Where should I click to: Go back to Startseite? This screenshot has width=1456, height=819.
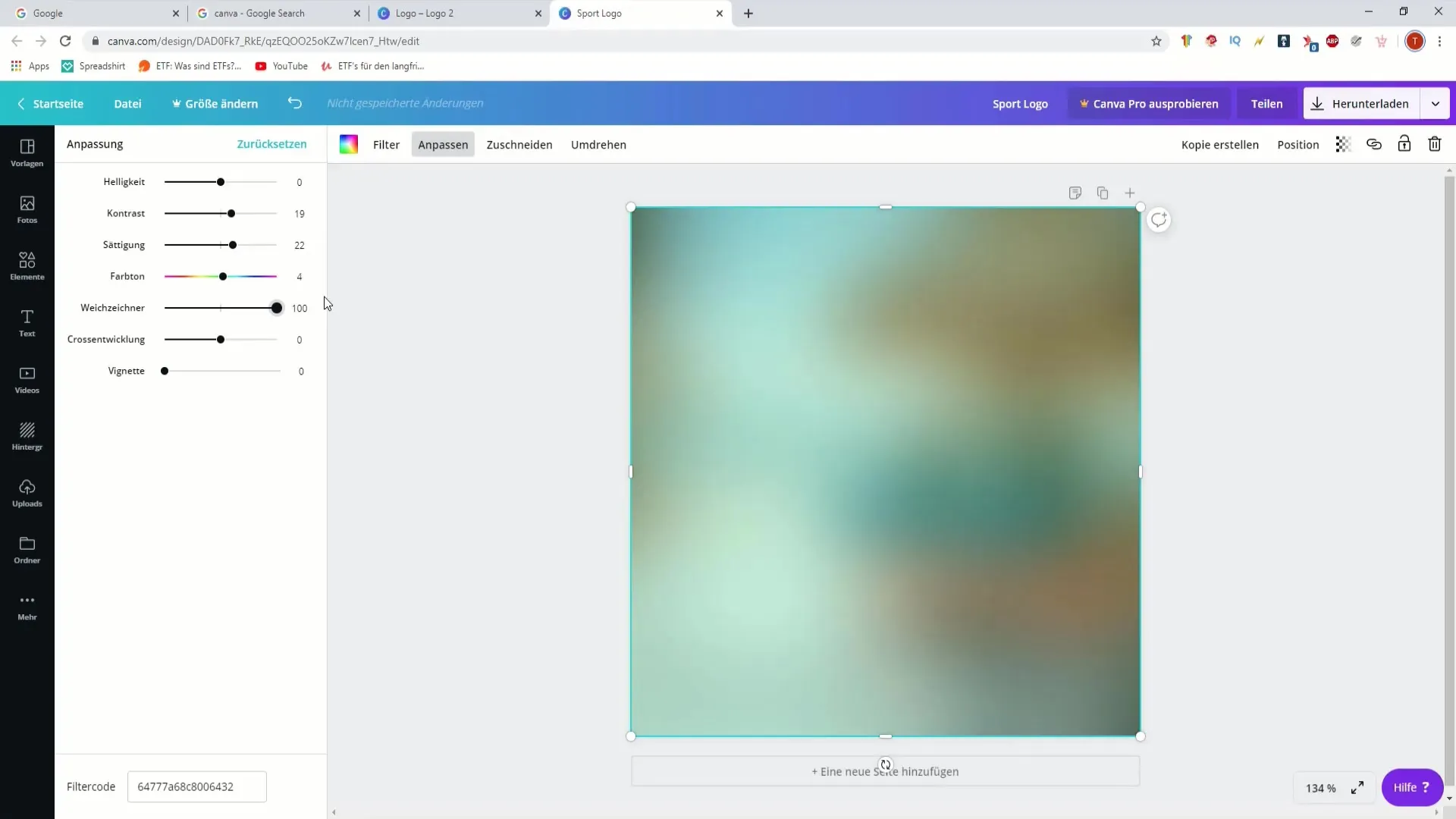coord(50,104)
